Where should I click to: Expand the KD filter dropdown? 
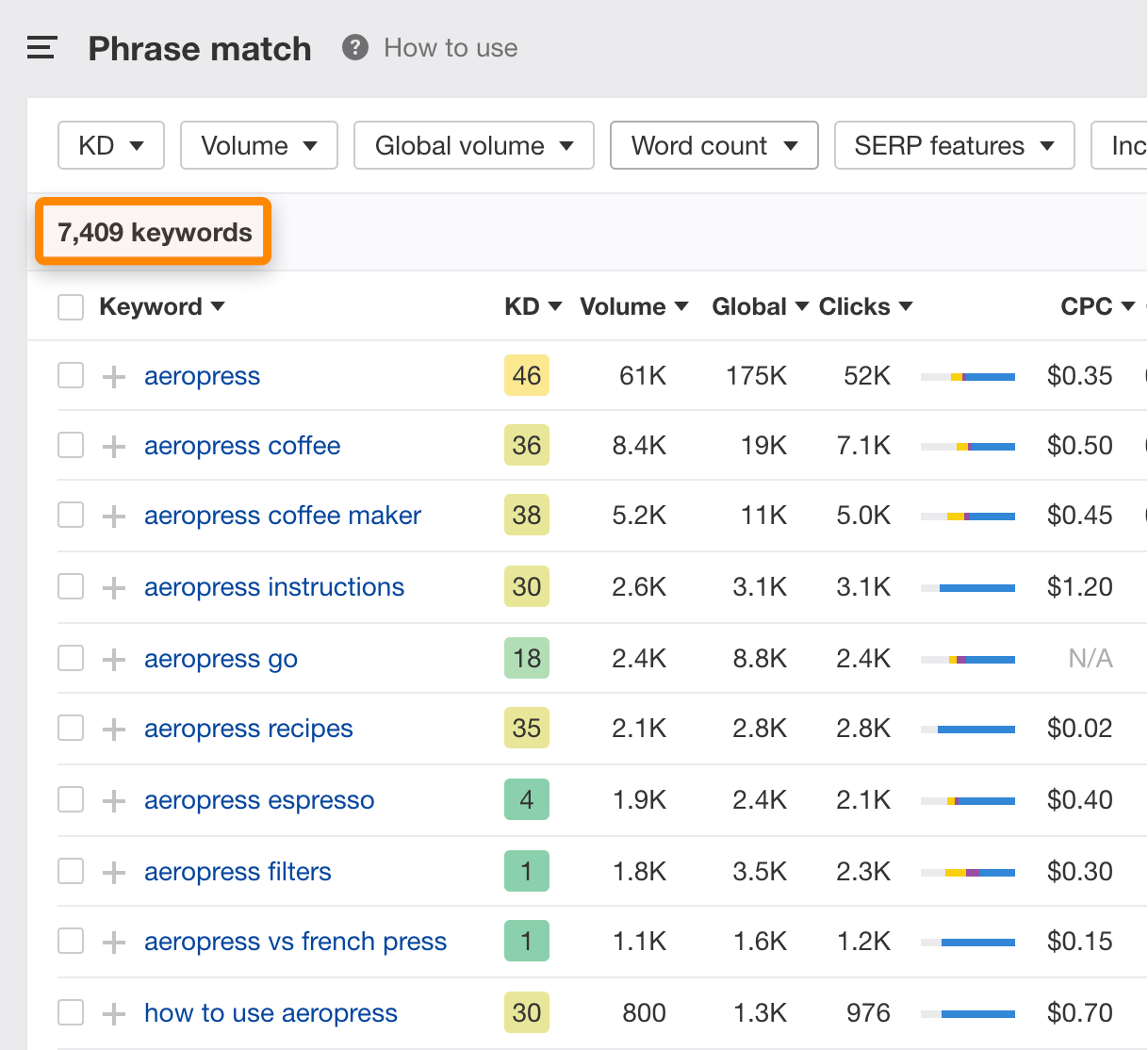[111, 145]
